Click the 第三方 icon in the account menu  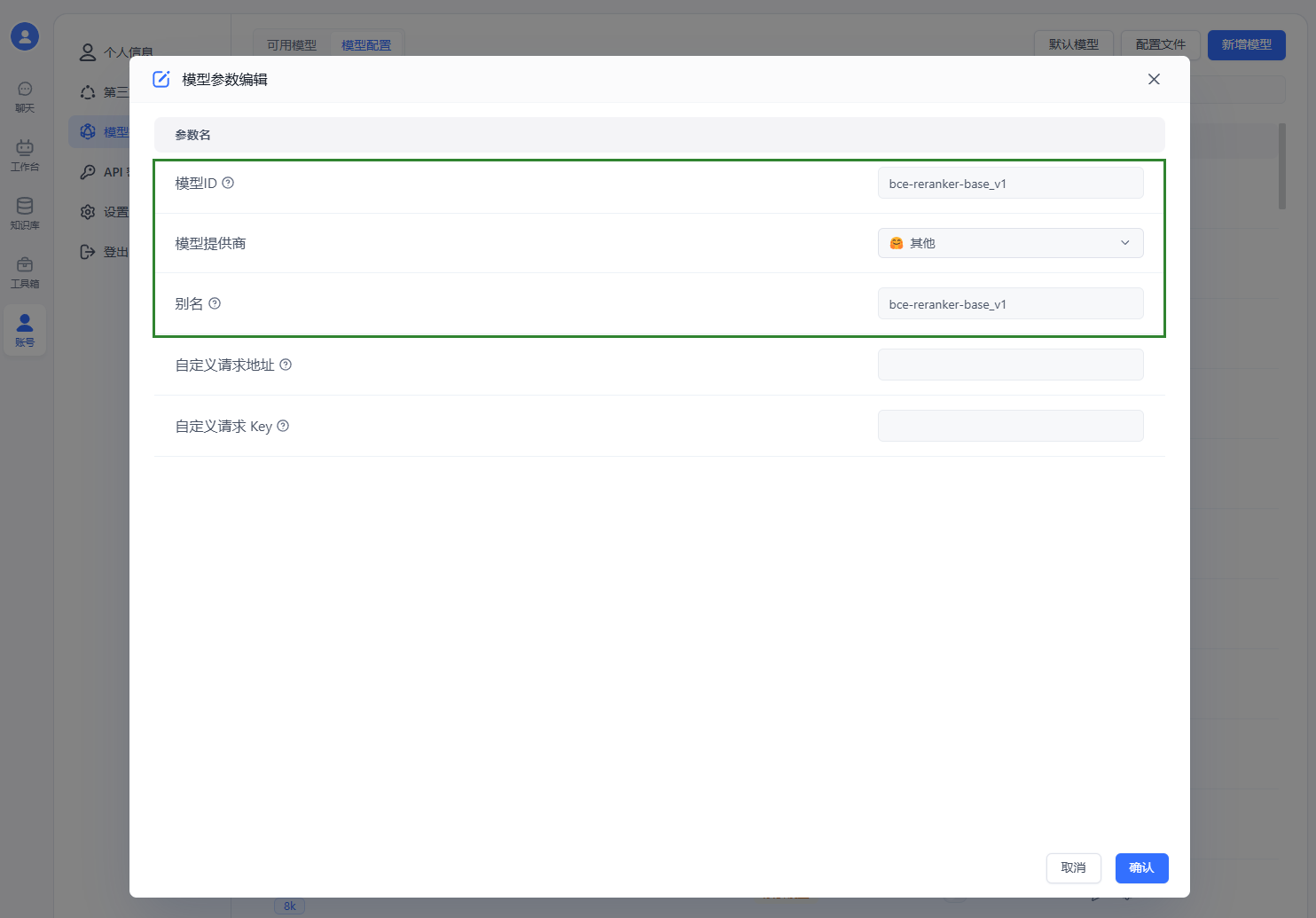[88, 92]
